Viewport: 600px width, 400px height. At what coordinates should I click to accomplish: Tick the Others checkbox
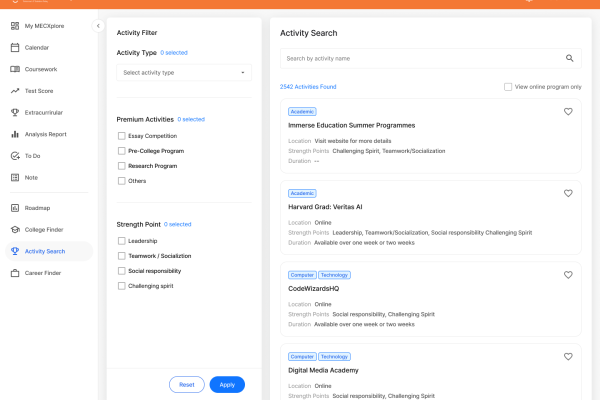coord(122,181)
